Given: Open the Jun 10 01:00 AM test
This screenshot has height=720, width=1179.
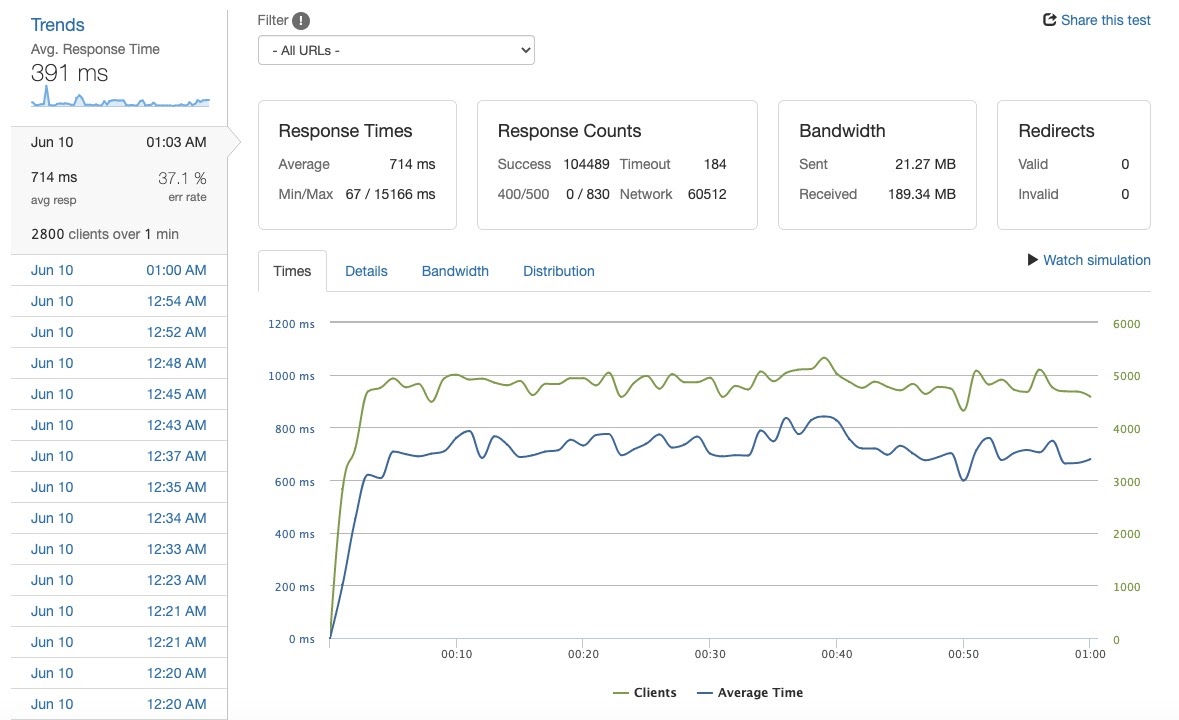Looking at the screenshot, I should click(x=119, y=270).
